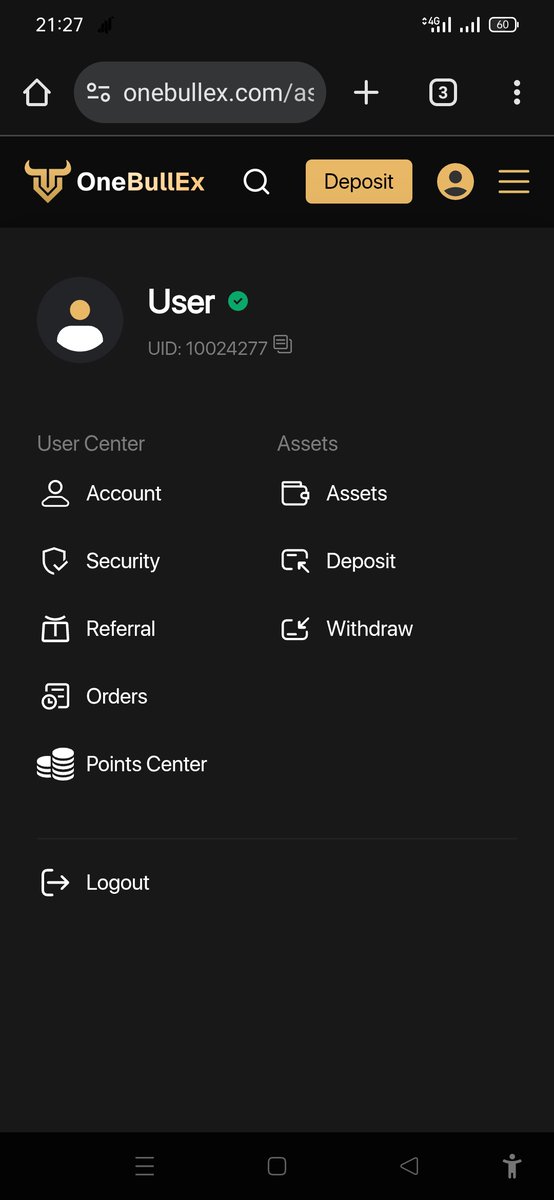
Task: Click the User Center section heading
Action: pos(91,443)
